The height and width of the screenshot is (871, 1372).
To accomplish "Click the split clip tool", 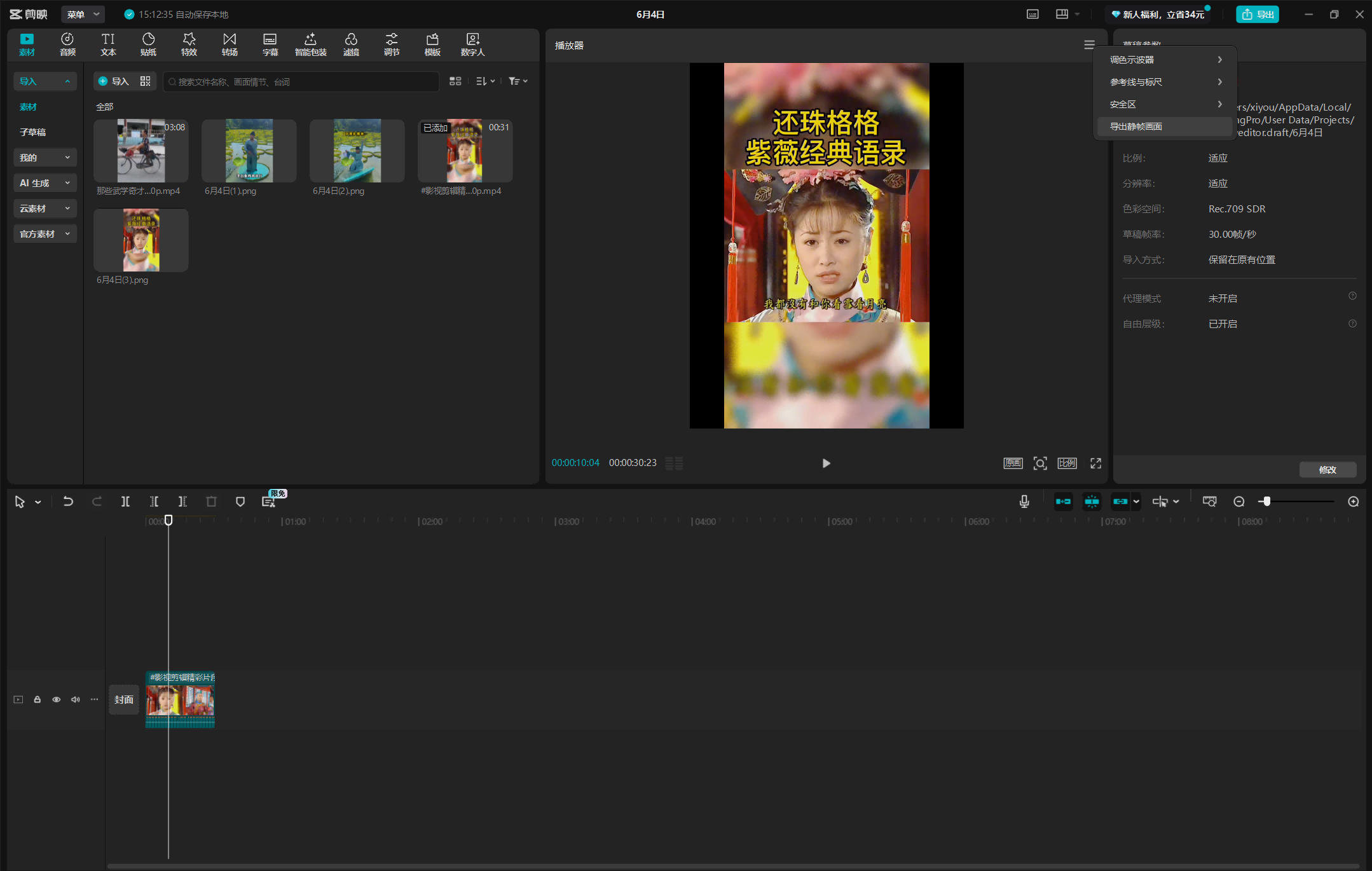I will (x=125, y=502).
